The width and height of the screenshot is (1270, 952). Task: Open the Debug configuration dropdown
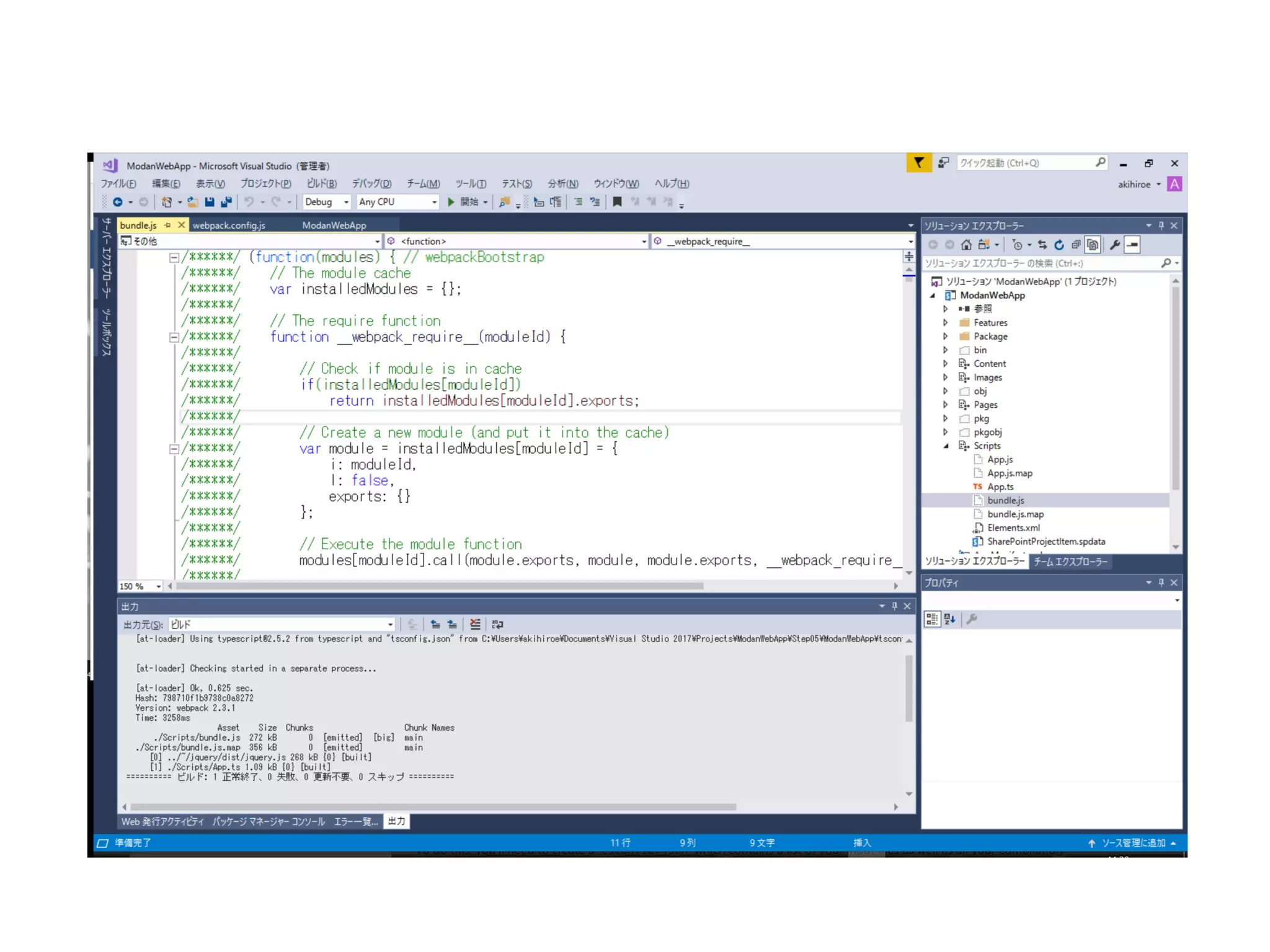coord(345,202)
